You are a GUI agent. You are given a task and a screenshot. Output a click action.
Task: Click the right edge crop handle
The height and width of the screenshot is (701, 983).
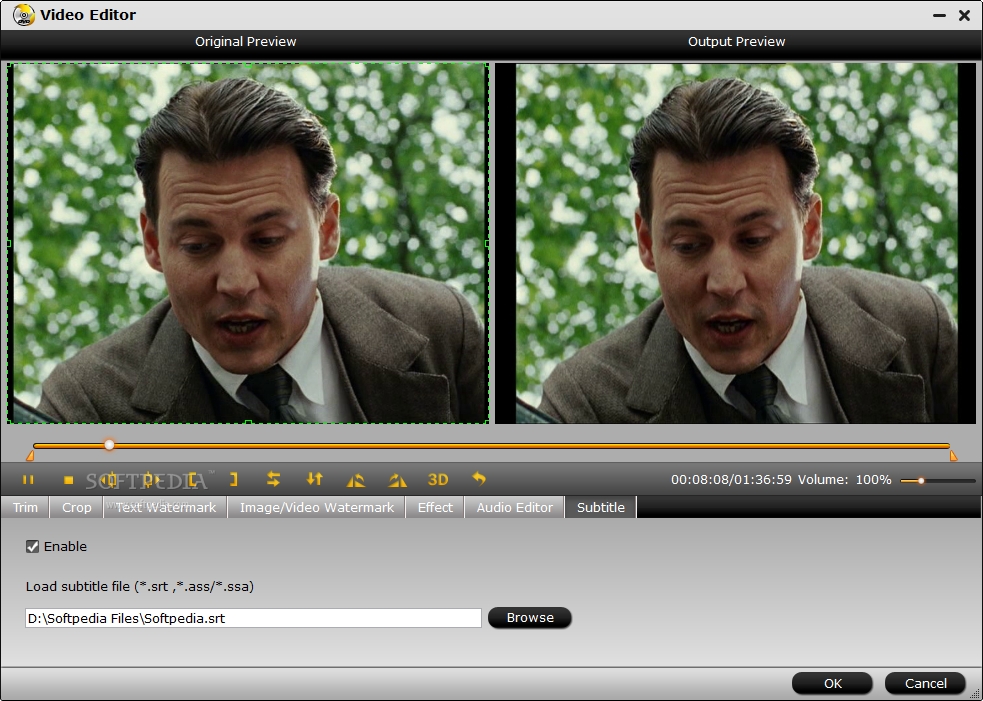[488, 243]
